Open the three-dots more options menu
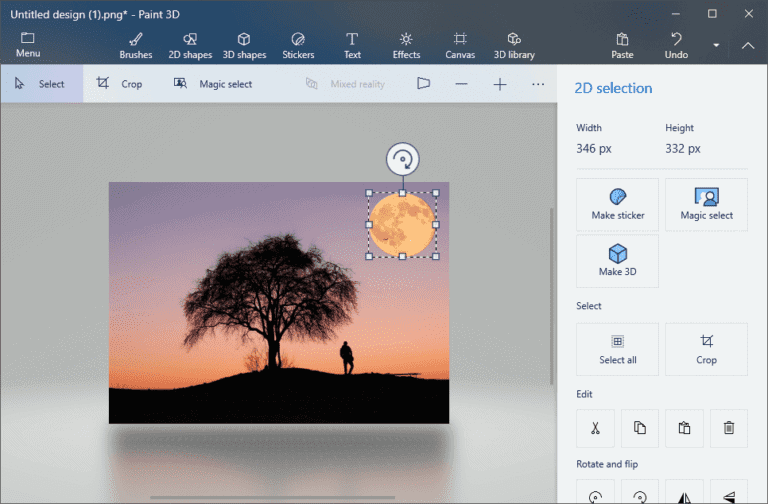This screenshot has width=768, height=504. (x=538, y=84)
